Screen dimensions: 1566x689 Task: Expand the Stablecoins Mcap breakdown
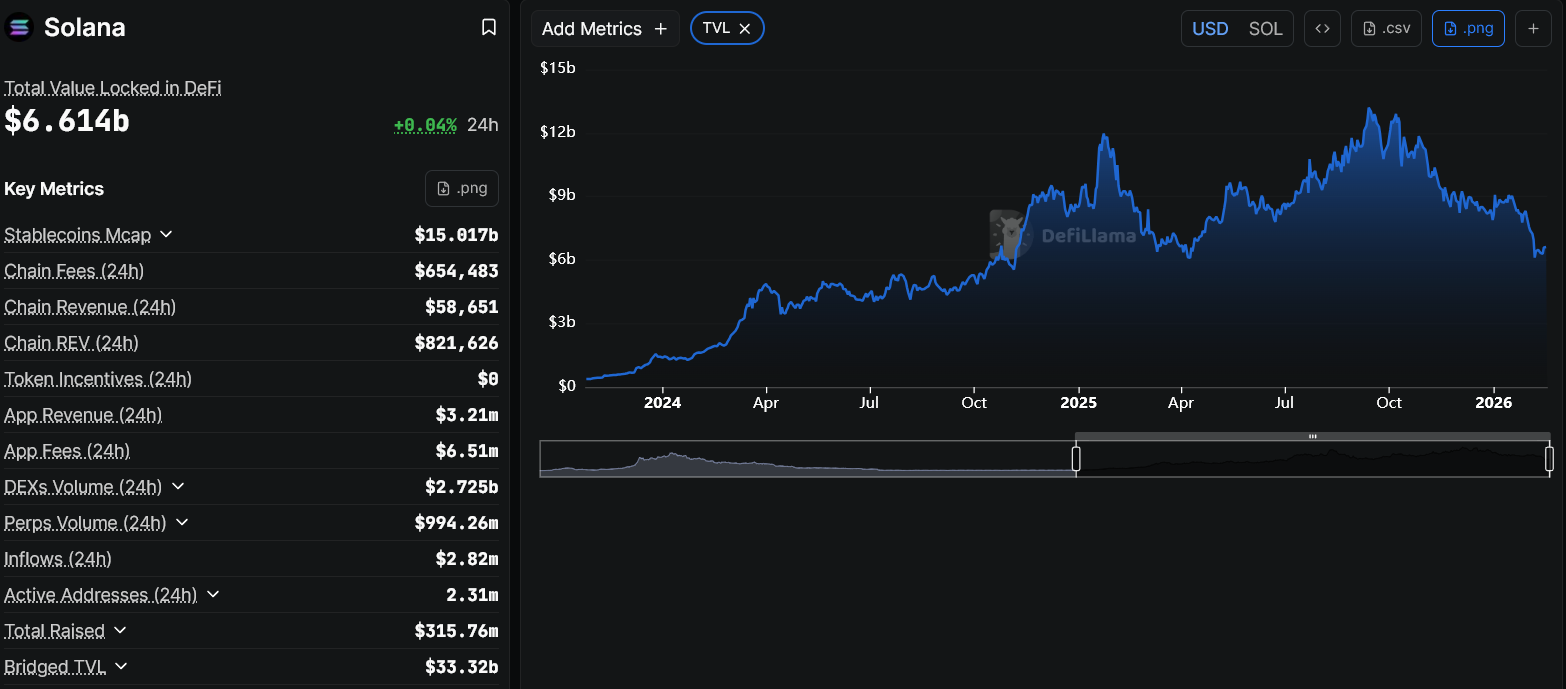pos(167,234)
